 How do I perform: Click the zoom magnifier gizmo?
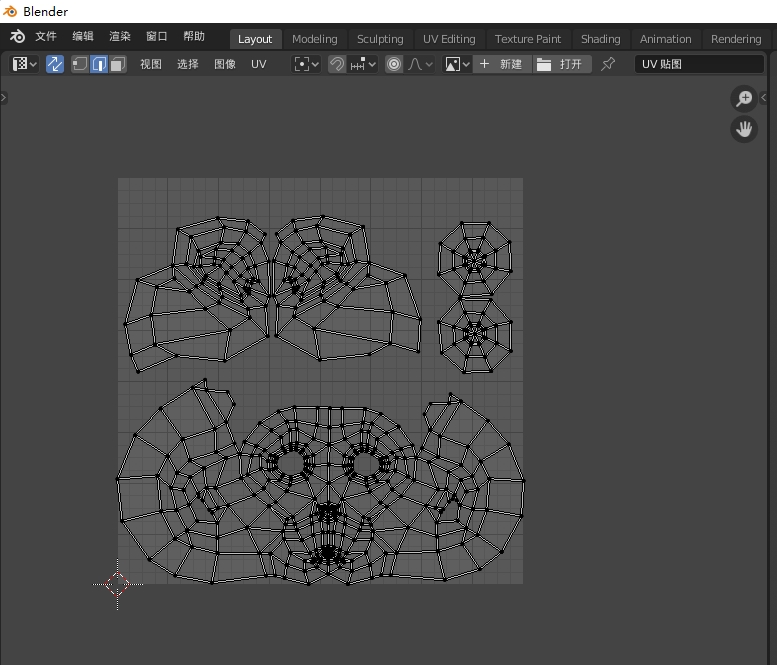(744, 98)
